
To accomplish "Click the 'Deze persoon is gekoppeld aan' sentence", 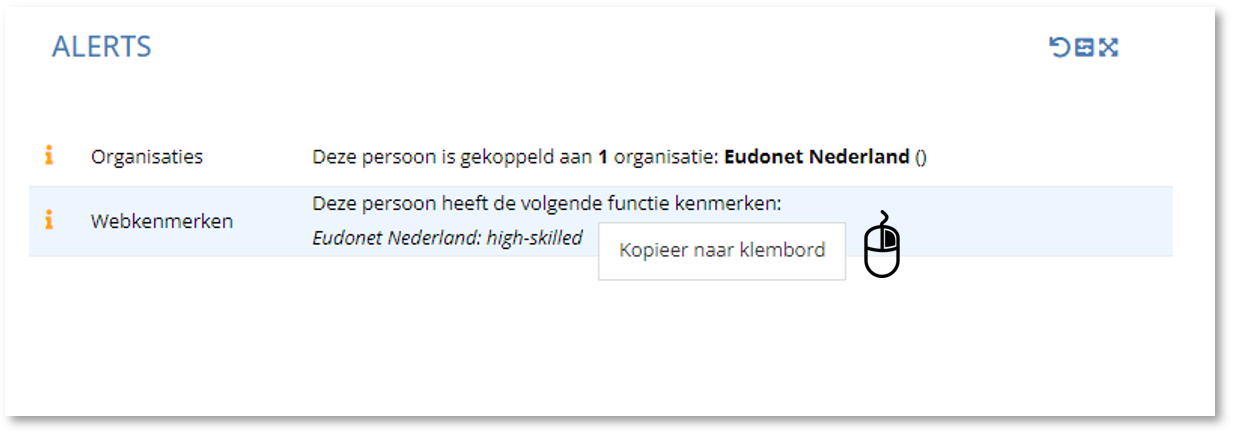I will click(453, 157).
